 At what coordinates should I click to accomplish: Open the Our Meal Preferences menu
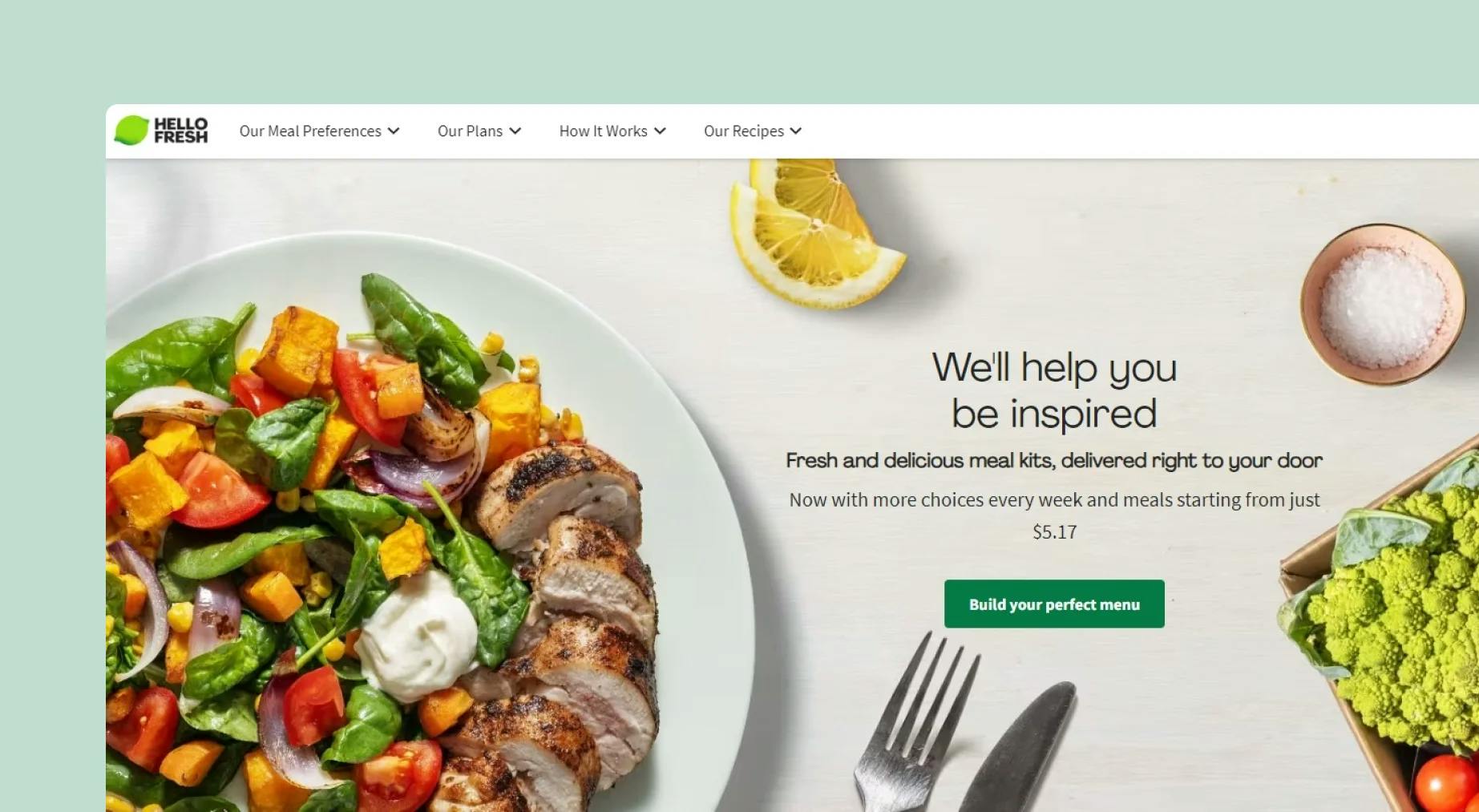[310, 131]
